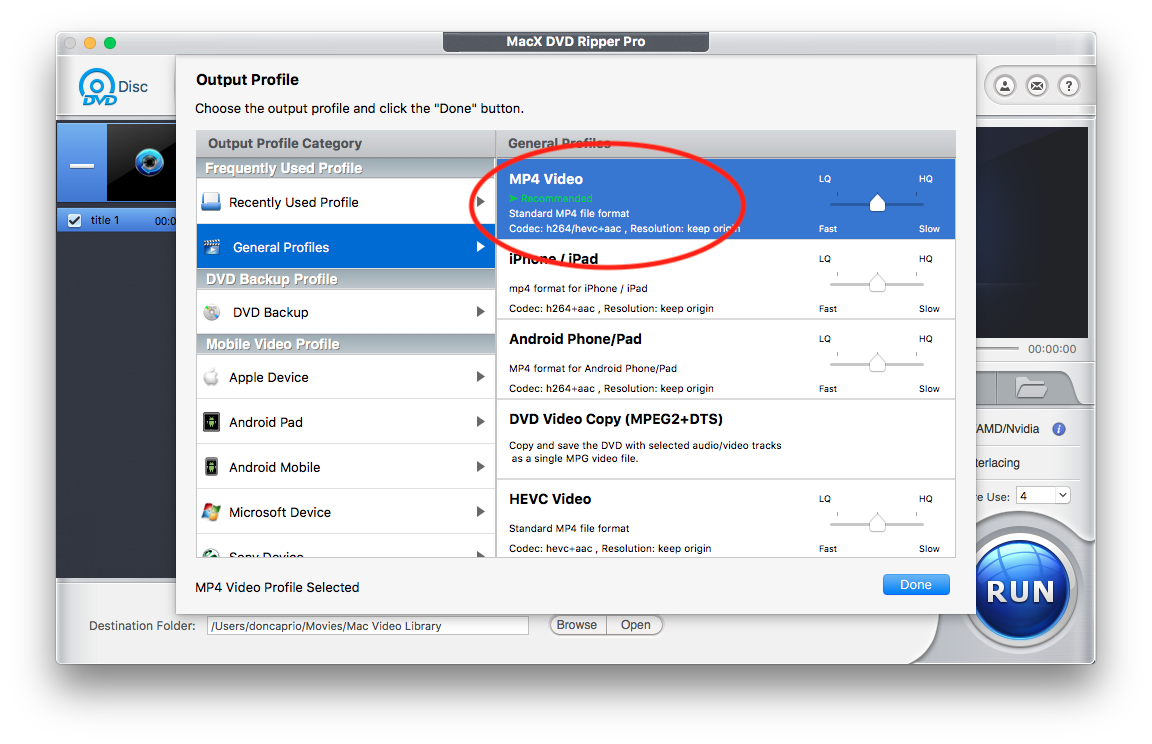
Task: Select the HEVC Video profile
Action: [726, 519]
